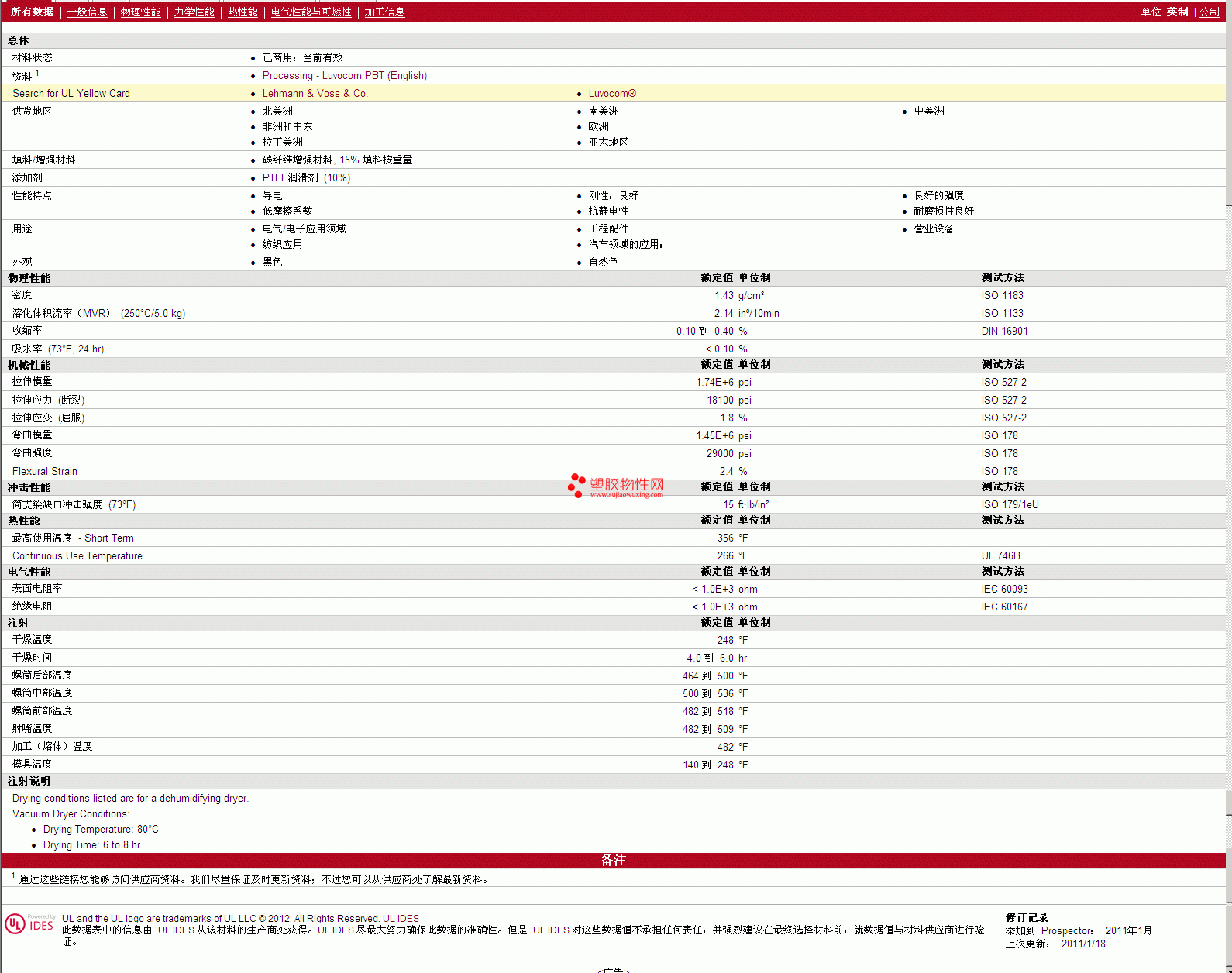
Task: Click the 修订记录 heading
Action: point(1027,917)
